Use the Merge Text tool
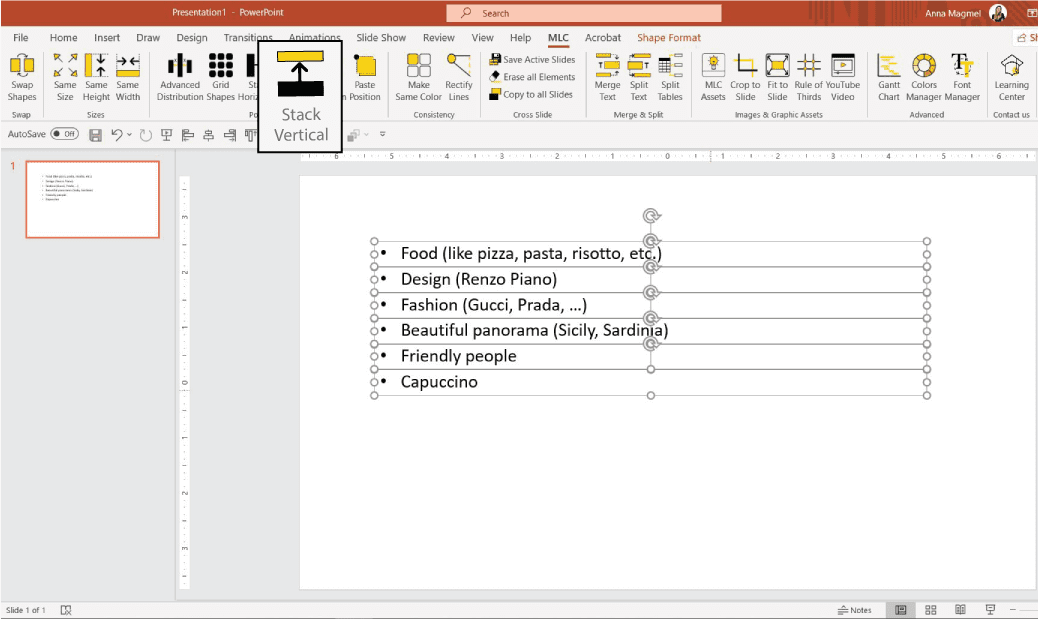Image resolution: width=1038 pixels, height=619 pixels. click(607, 75)
